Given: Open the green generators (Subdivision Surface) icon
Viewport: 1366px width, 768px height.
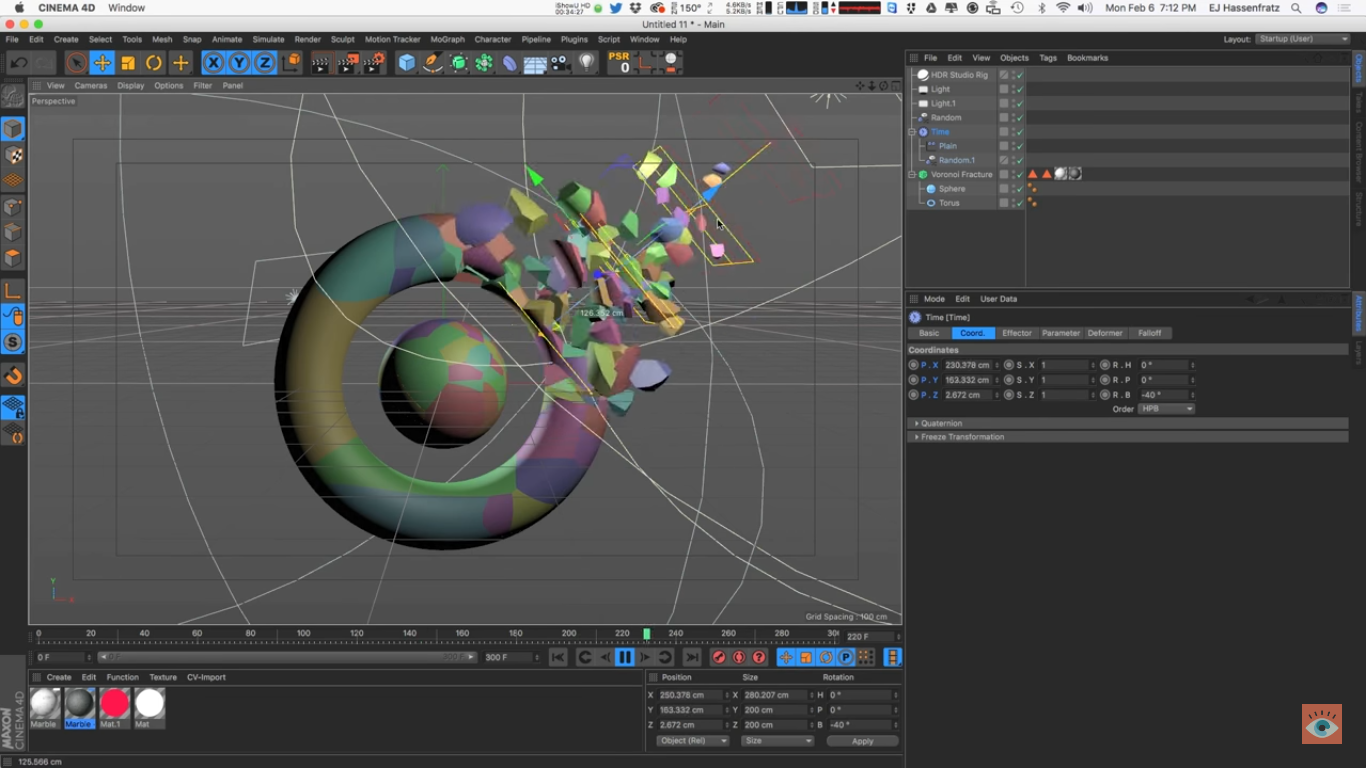Looking at the screenshot, I should coord(458,63).
